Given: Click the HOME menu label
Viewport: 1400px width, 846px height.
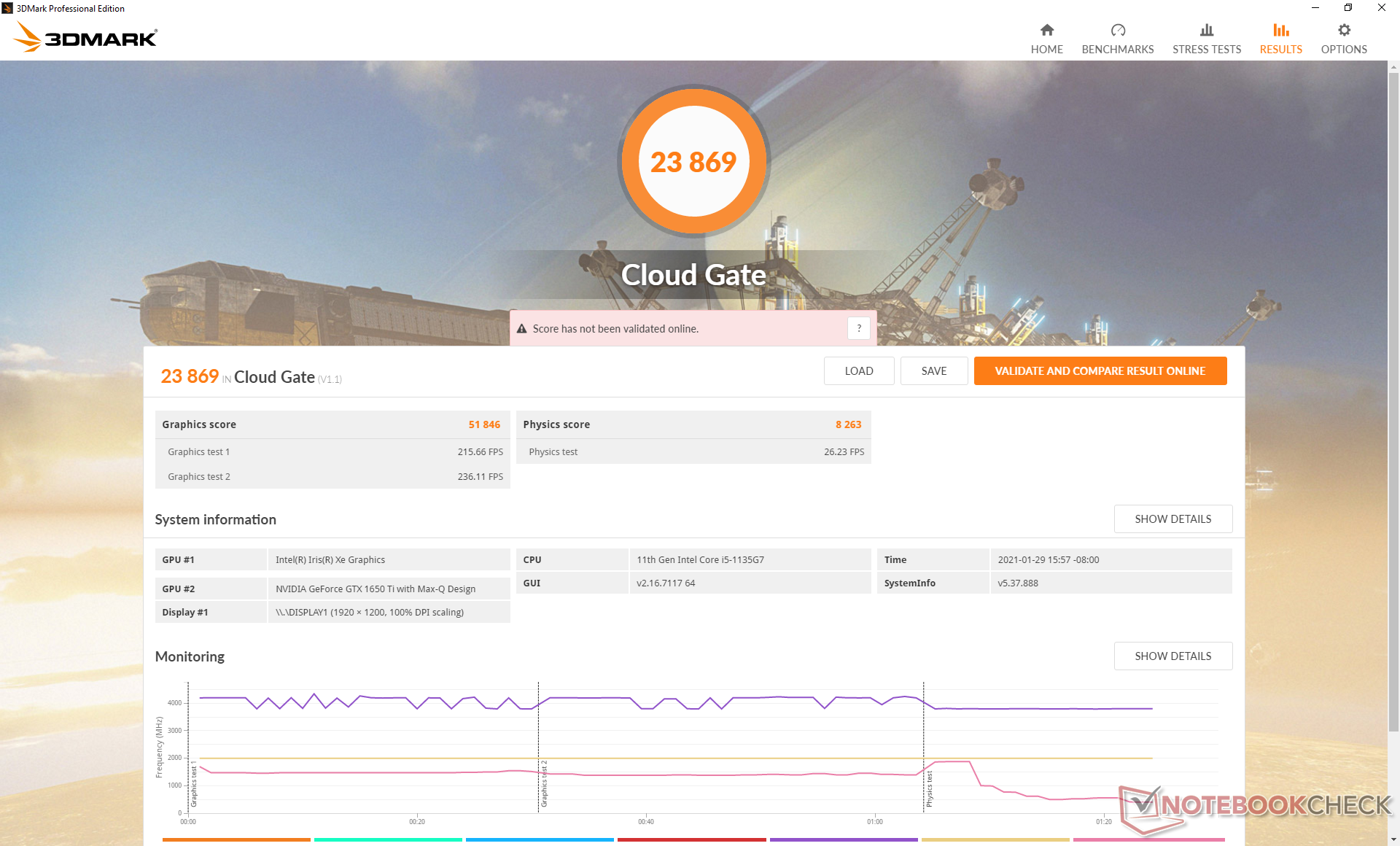Looking at the screenshot, I should (x=1046, y=50).
